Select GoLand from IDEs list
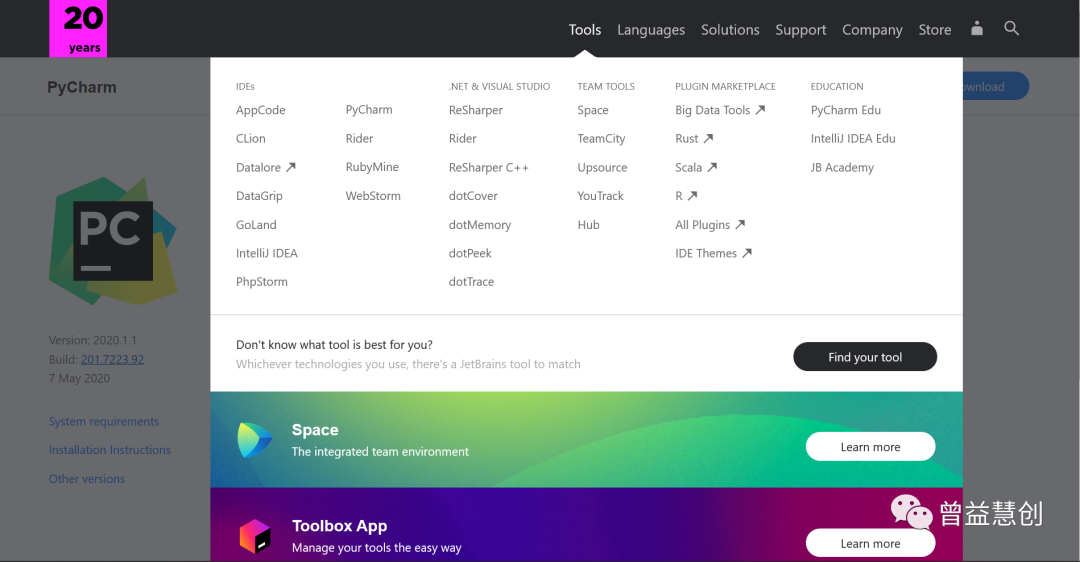1080x562 pixels. click(x=256, y=225)
